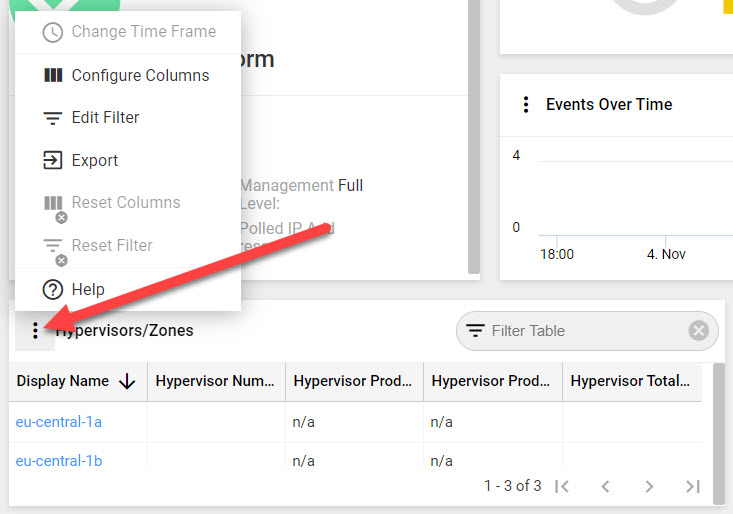Viewport: 733px width, 514px height.
Task: Open Events Over Time three-dot menu
Action: point(526,104)
